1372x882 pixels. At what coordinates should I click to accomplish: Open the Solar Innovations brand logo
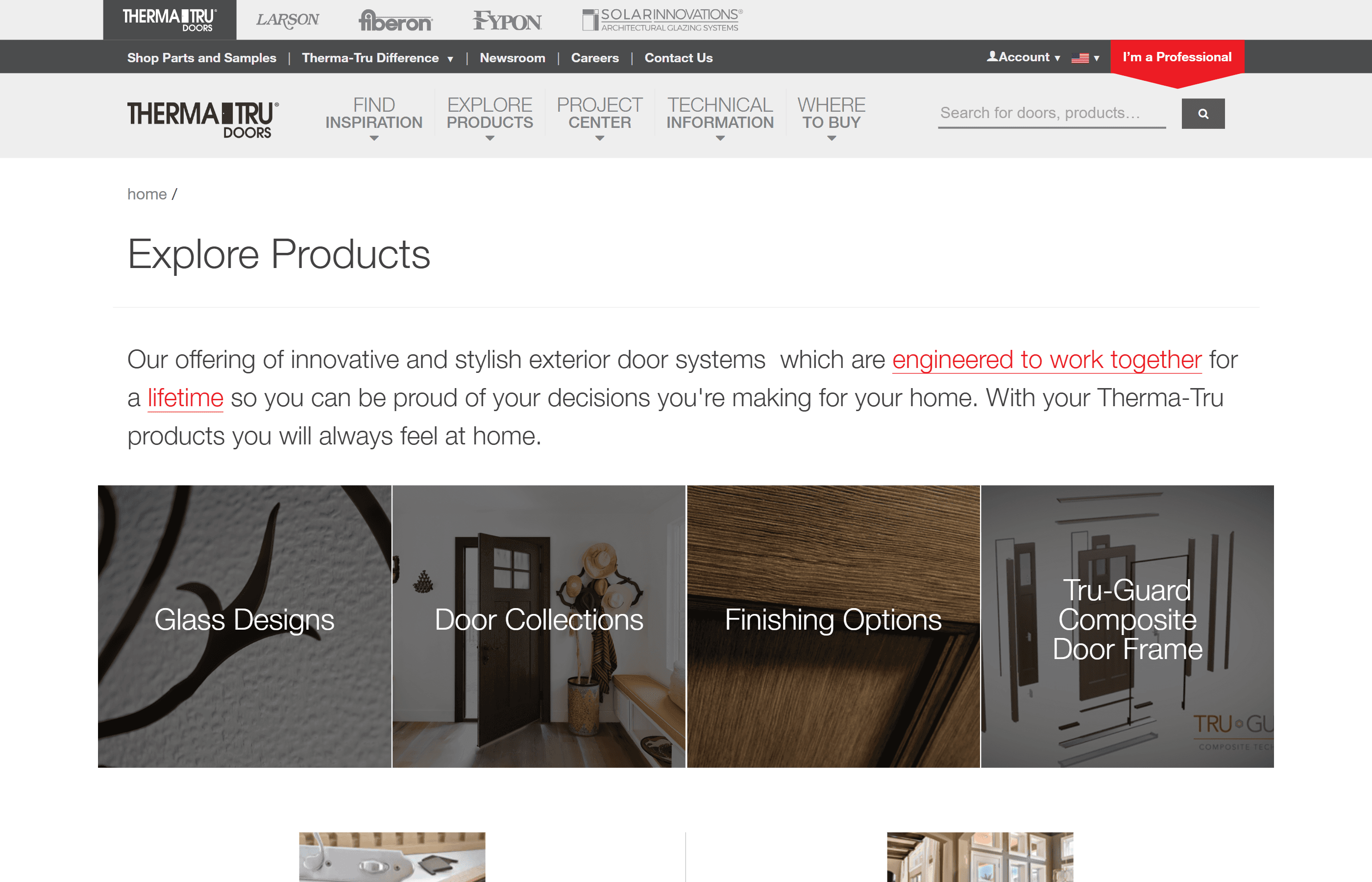pyautogui.click(x=662, y=20)
